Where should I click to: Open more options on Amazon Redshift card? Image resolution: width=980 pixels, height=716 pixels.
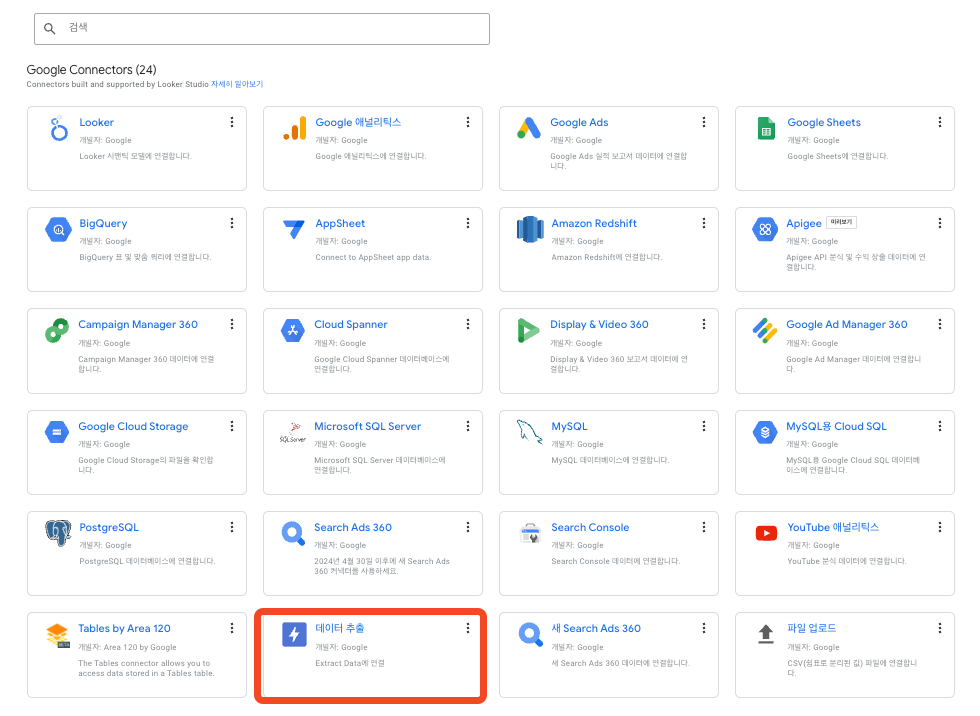[x=704, y=223]
